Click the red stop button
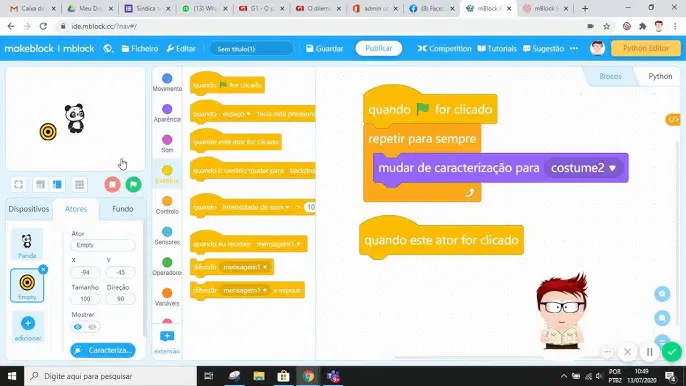 coord(112,184)
